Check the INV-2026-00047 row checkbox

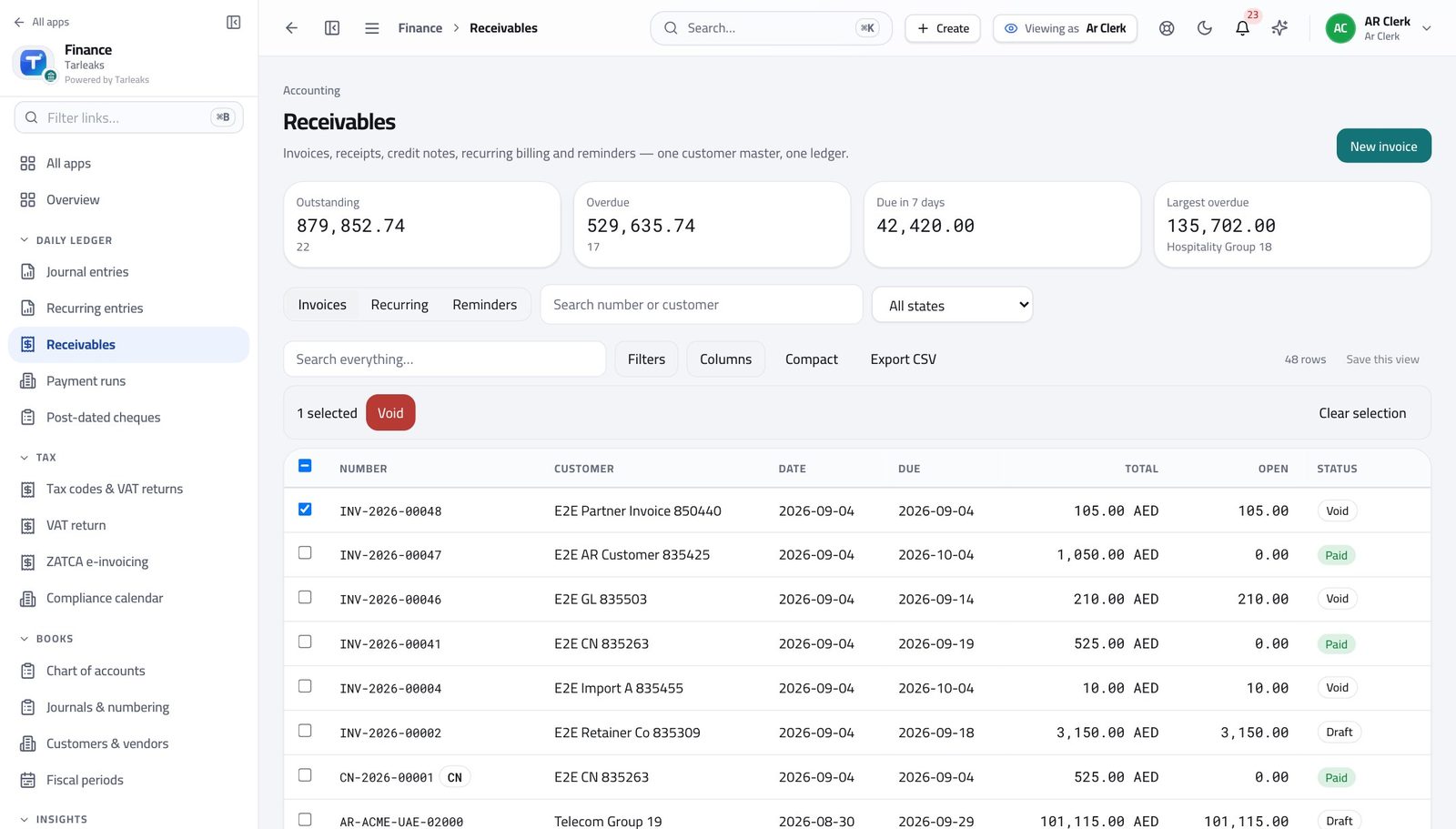pos(305,553)
